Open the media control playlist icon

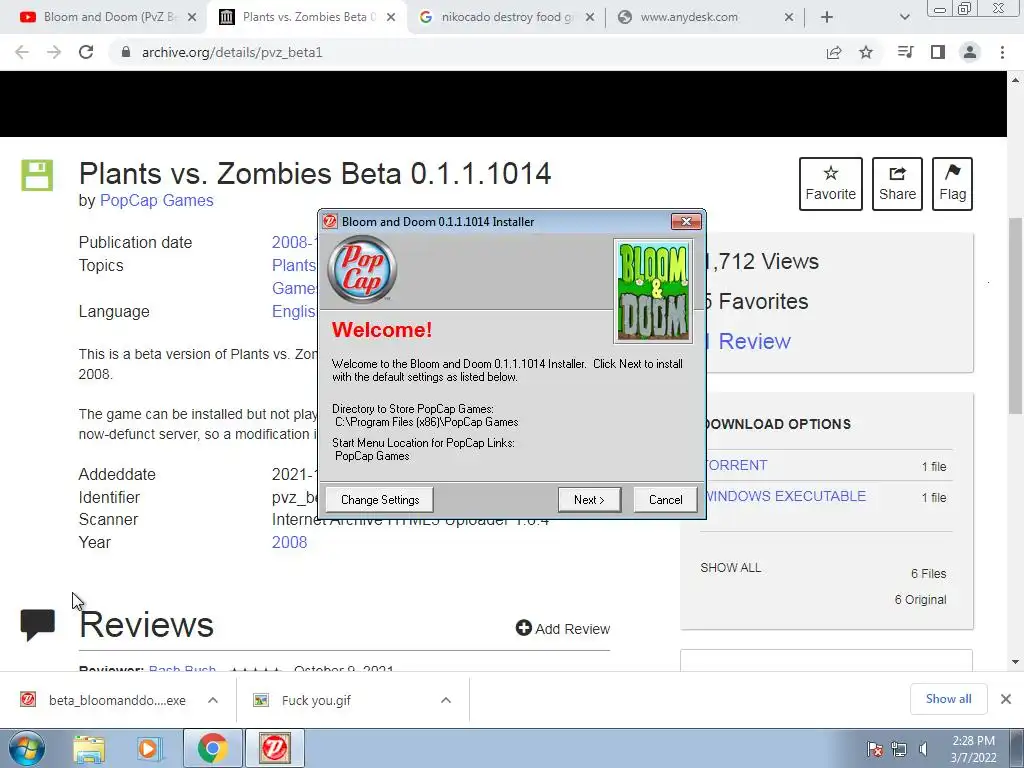point(905,52)
